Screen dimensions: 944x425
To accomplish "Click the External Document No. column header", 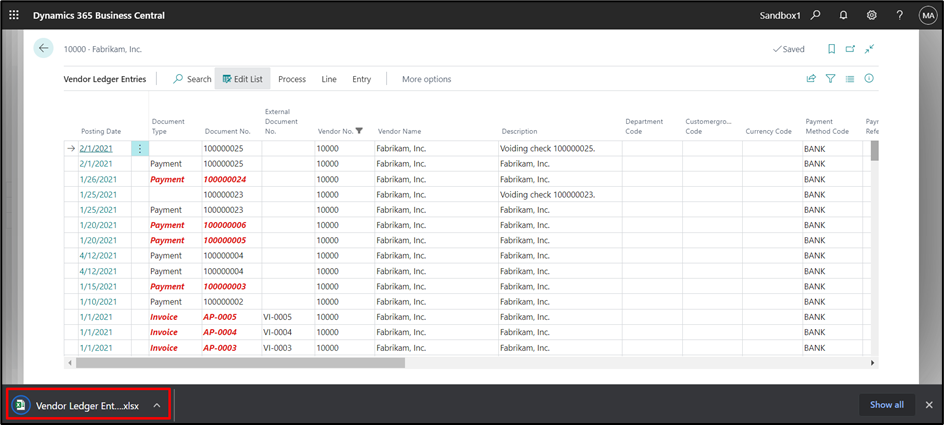I will coord(281,121).
